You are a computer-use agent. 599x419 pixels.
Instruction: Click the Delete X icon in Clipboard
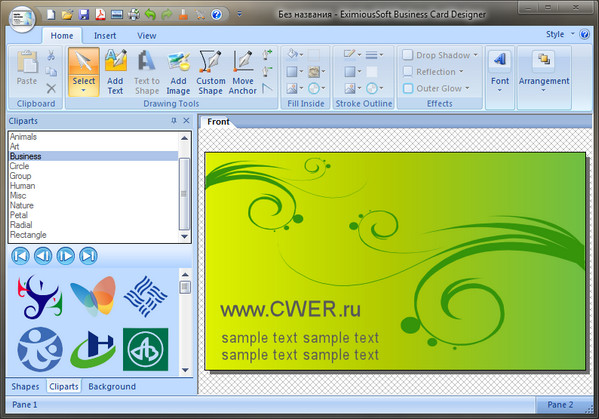pyautogui.click(x=51, y=88)
